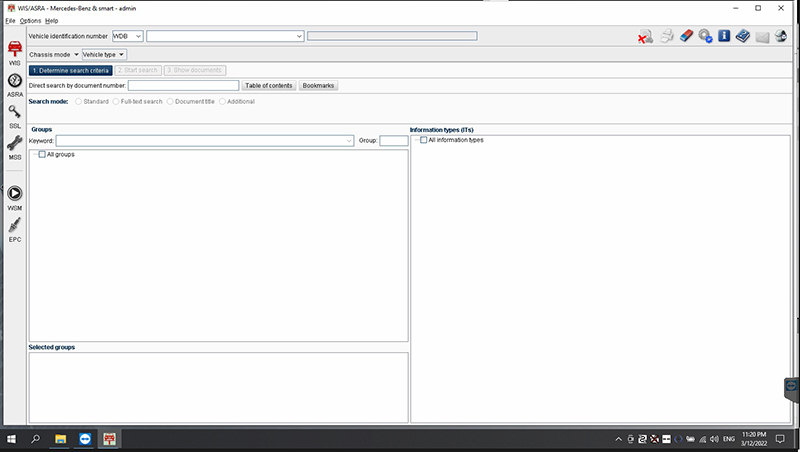
Task: Click the Group number input field
Action: pyautogui.click(x=393, y=141)
